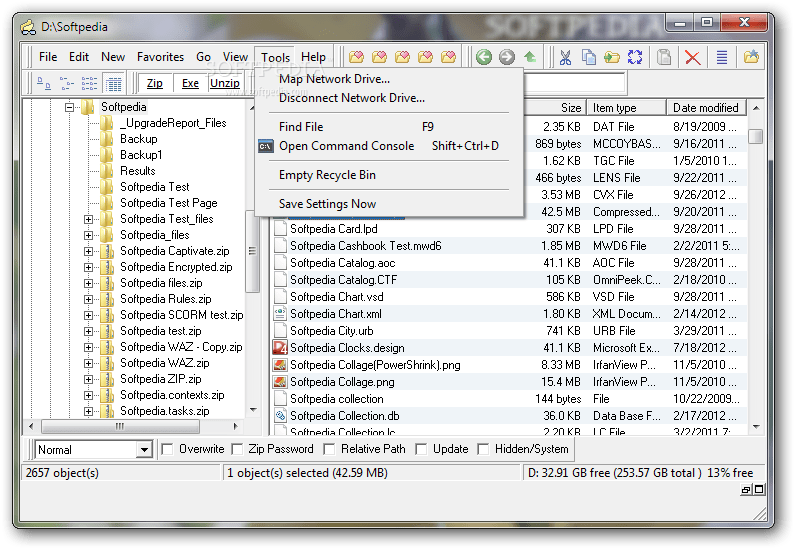Expand Softpedia Captivate.zip in tree
The width and height of the screenshot is (795, 549).
pos(88,251)
